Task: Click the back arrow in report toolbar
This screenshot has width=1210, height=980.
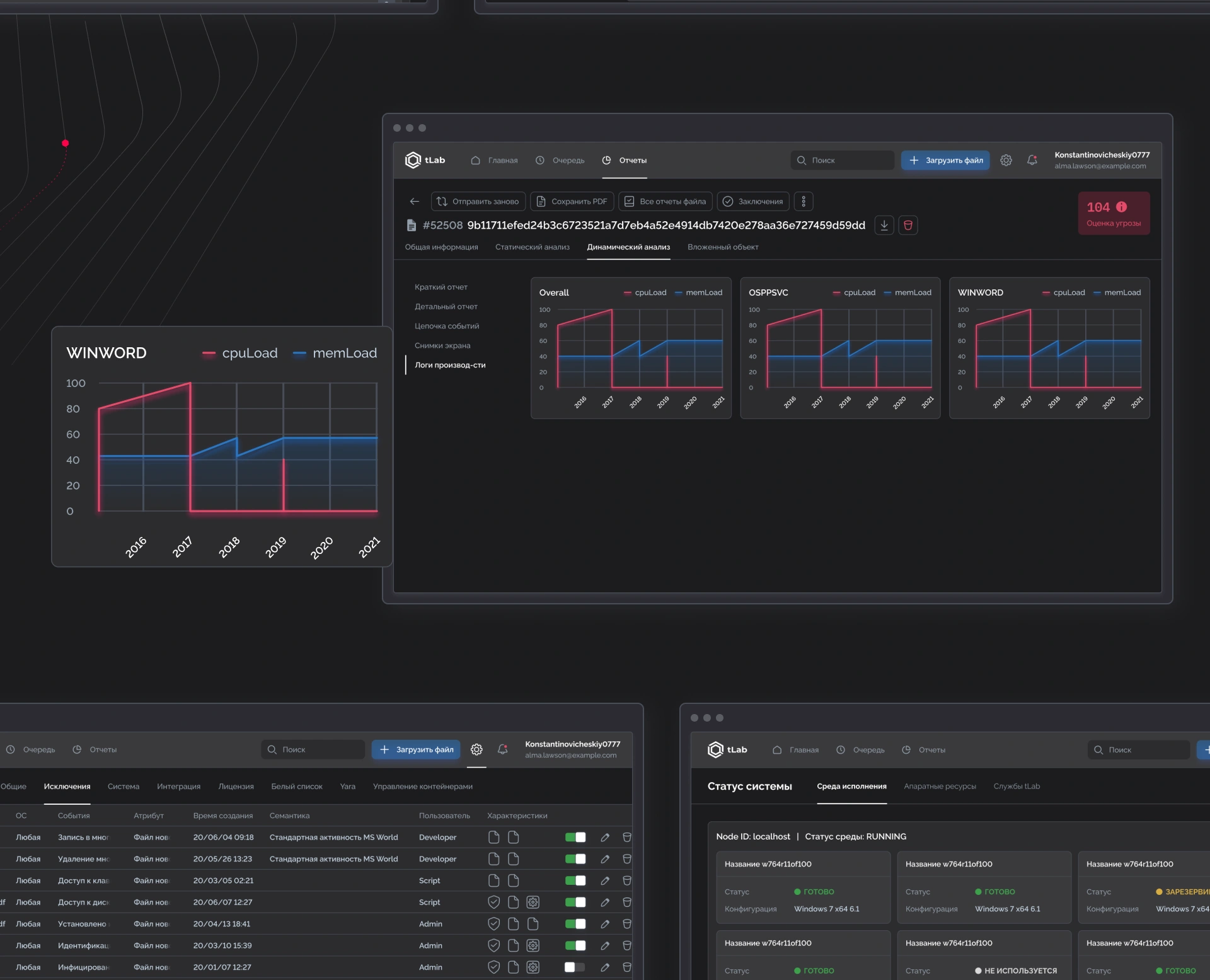Action: [x=414, y=202]
